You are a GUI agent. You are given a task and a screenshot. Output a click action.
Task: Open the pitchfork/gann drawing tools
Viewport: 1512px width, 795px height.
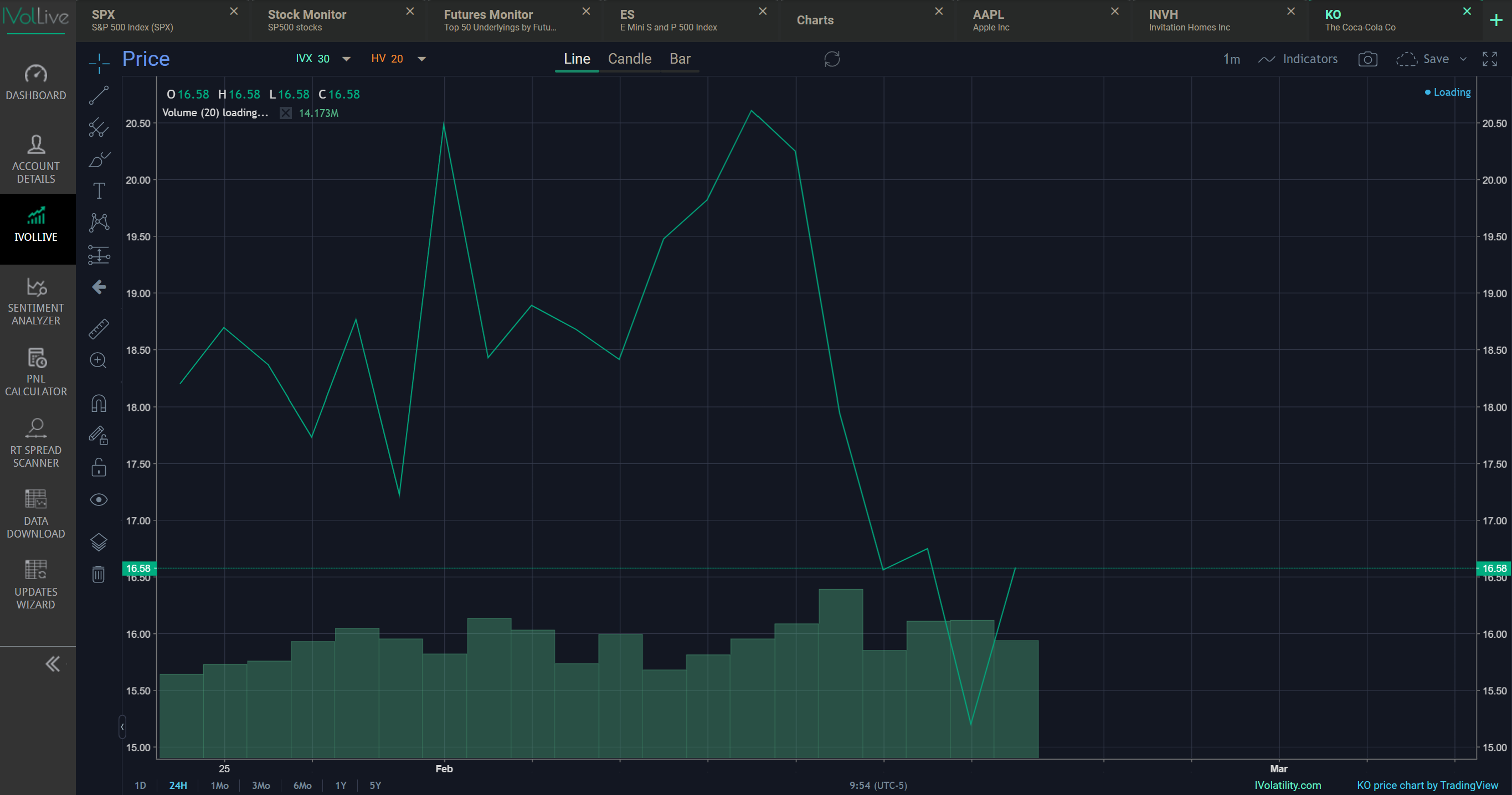click(x=99, y=127)
